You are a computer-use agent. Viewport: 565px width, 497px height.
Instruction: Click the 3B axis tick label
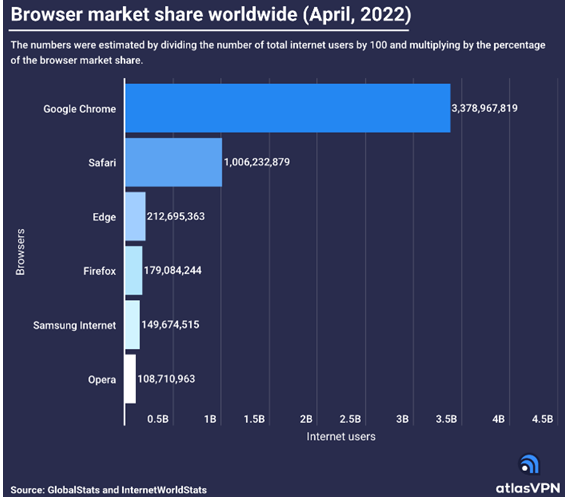pyautogui.click(x=402, y=419)
